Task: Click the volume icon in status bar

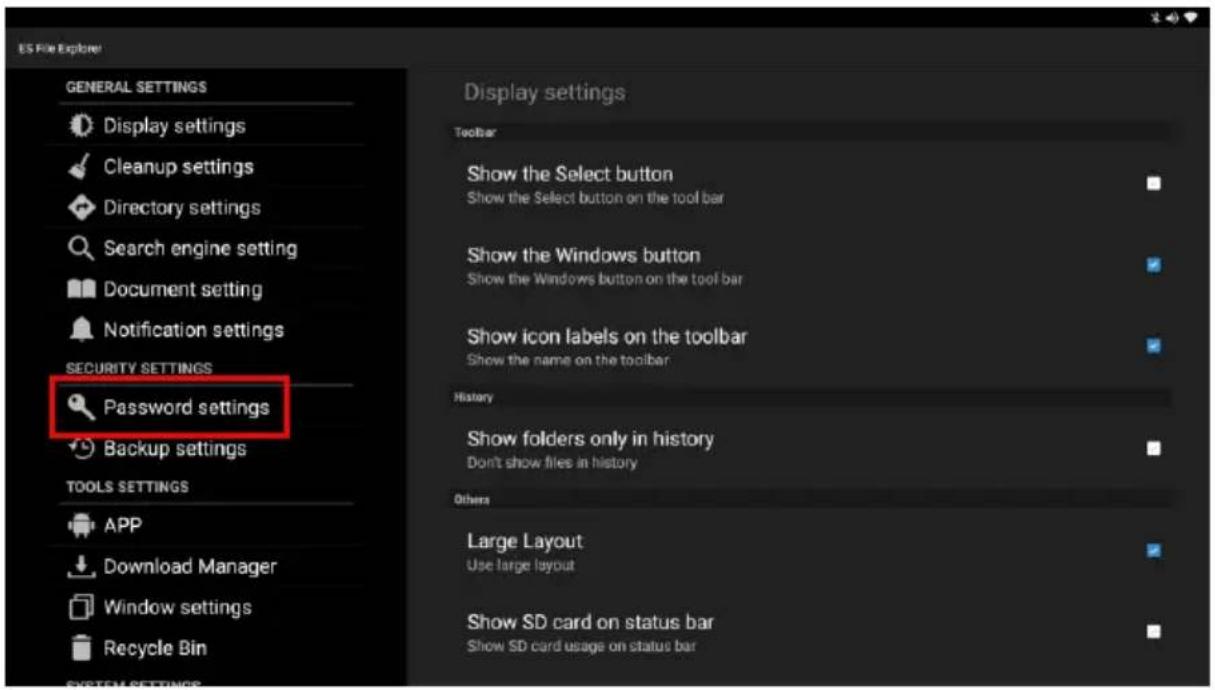Action: click(1170, 18)
